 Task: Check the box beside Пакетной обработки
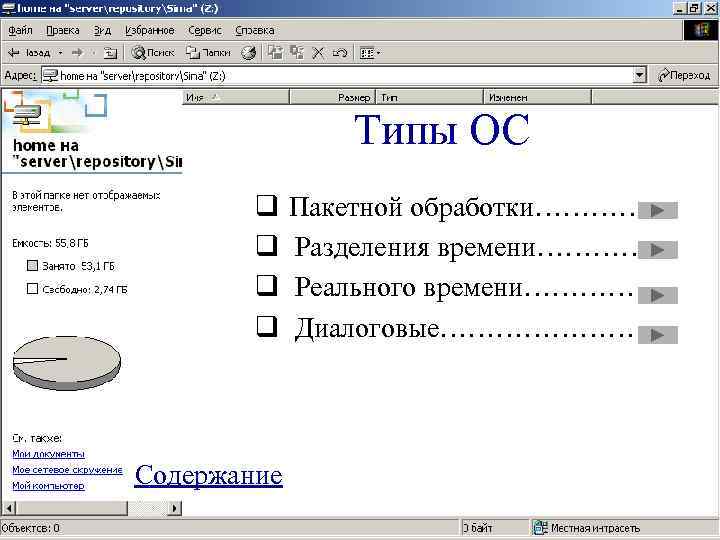(267, 205)
